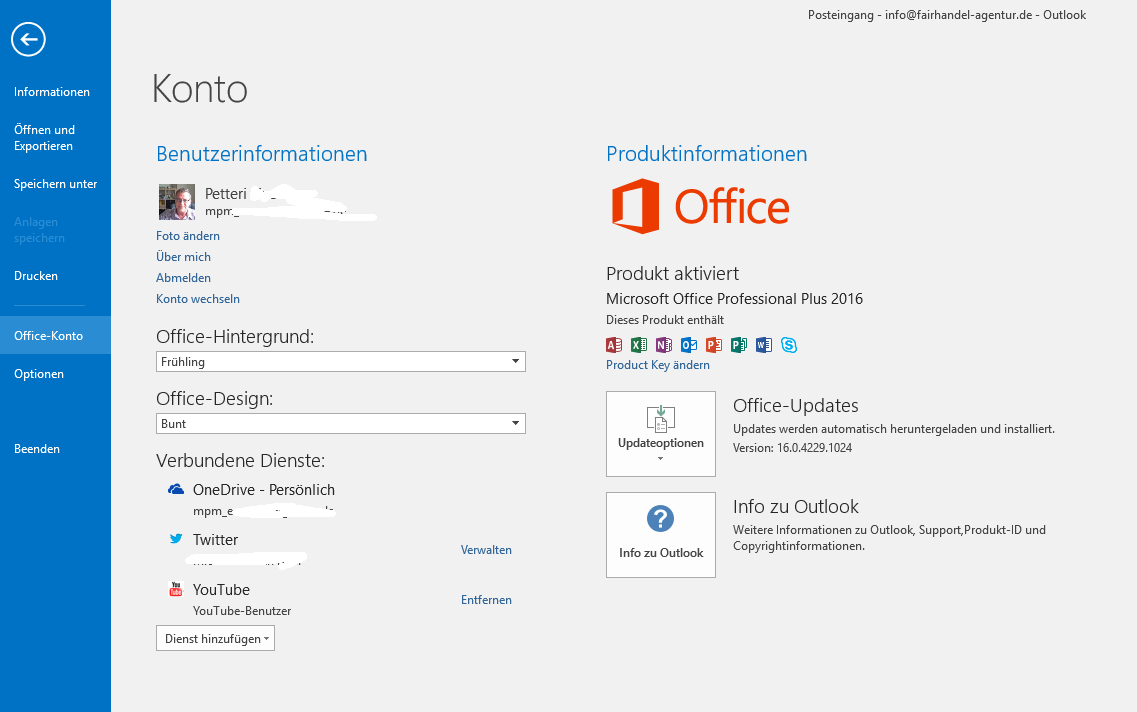Select Öffnen und Exportieren in sidebar

pyautogui.click(x=44, y=138)
